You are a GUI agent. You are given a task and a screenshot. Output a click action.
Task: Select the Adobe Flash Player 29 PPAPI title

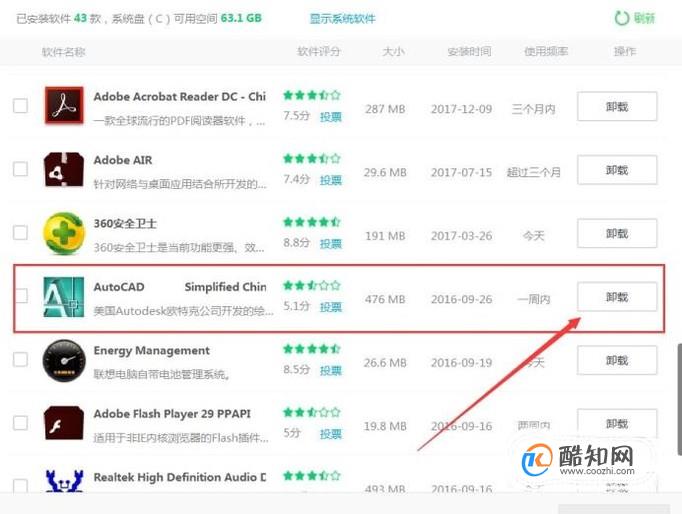172,414
